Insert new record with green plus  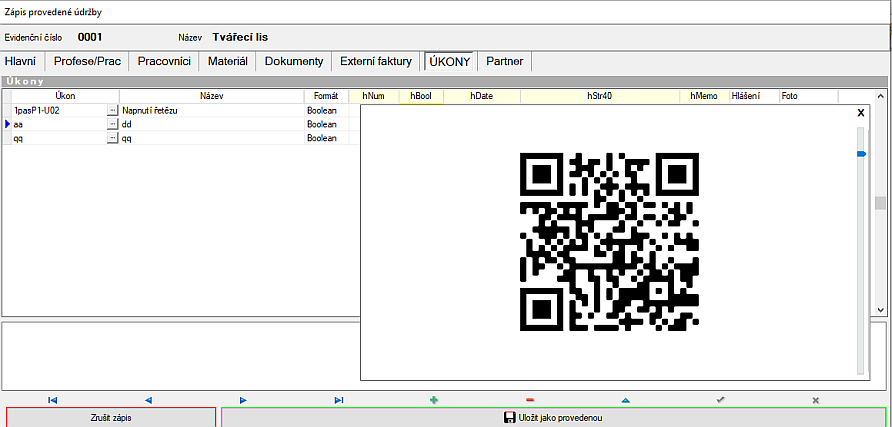[434, 400]
